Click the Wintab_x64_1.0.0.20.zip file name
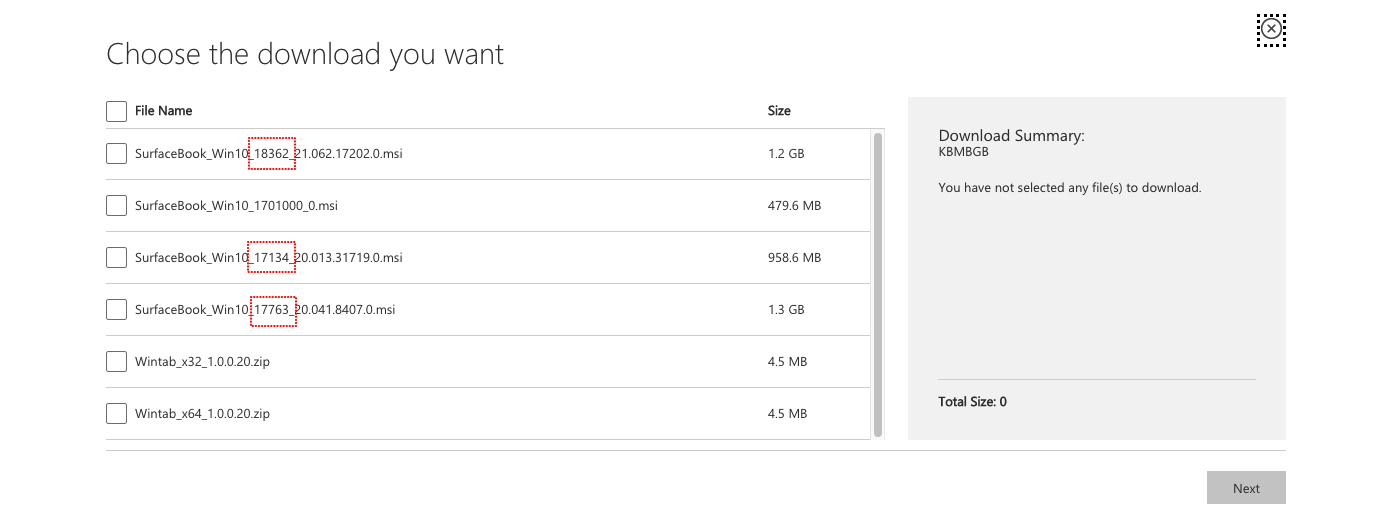The height and width of the screenshot is (516, 1389). coord(202,414)
